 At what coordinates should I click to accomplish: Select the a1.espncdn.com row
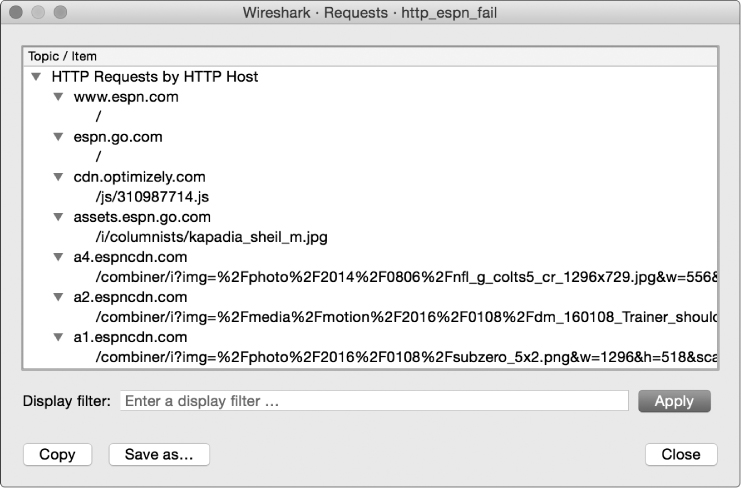[370, 337]
